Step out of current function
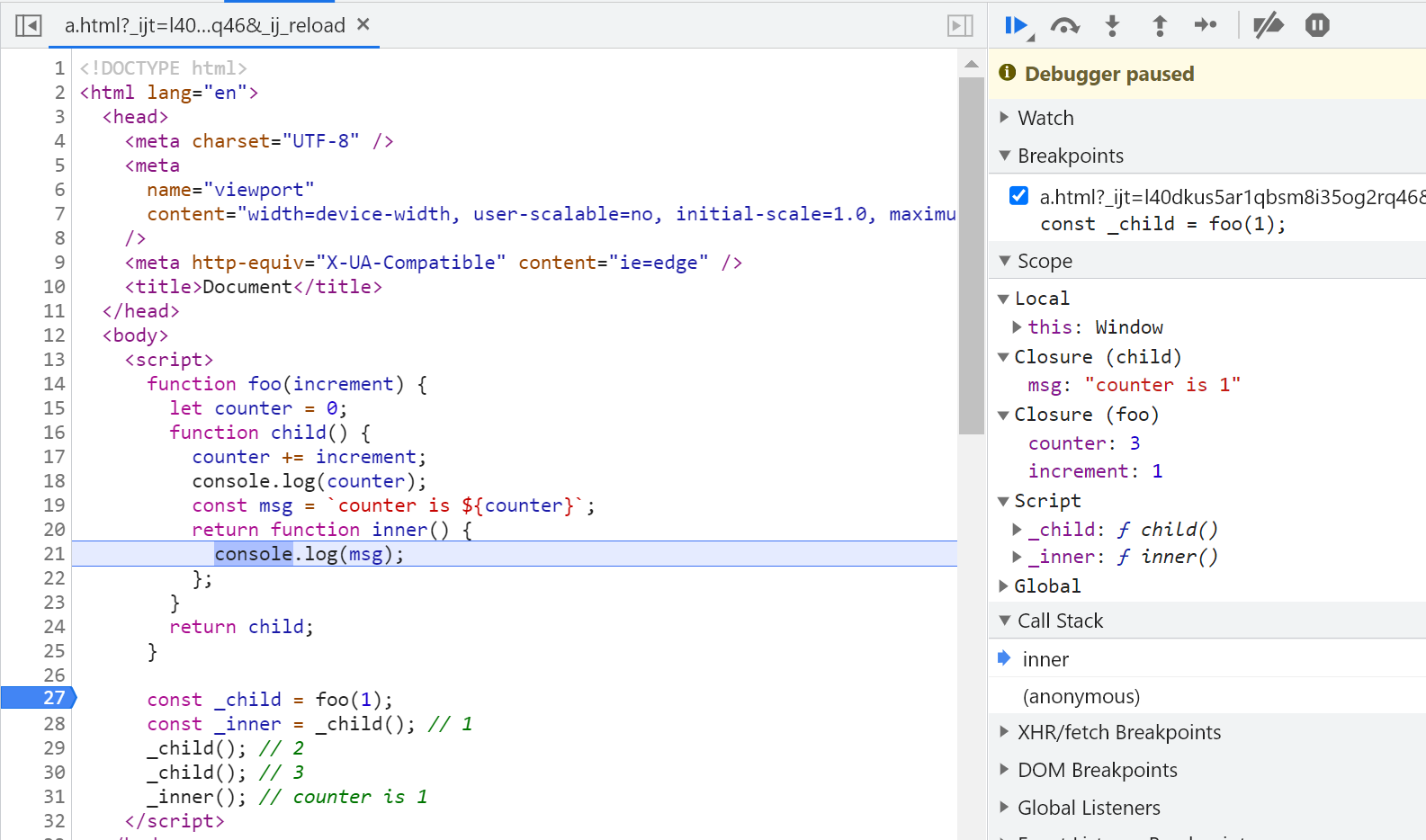The height and width of the screenshot is (840, 1426). click(x=1160, y=25)
